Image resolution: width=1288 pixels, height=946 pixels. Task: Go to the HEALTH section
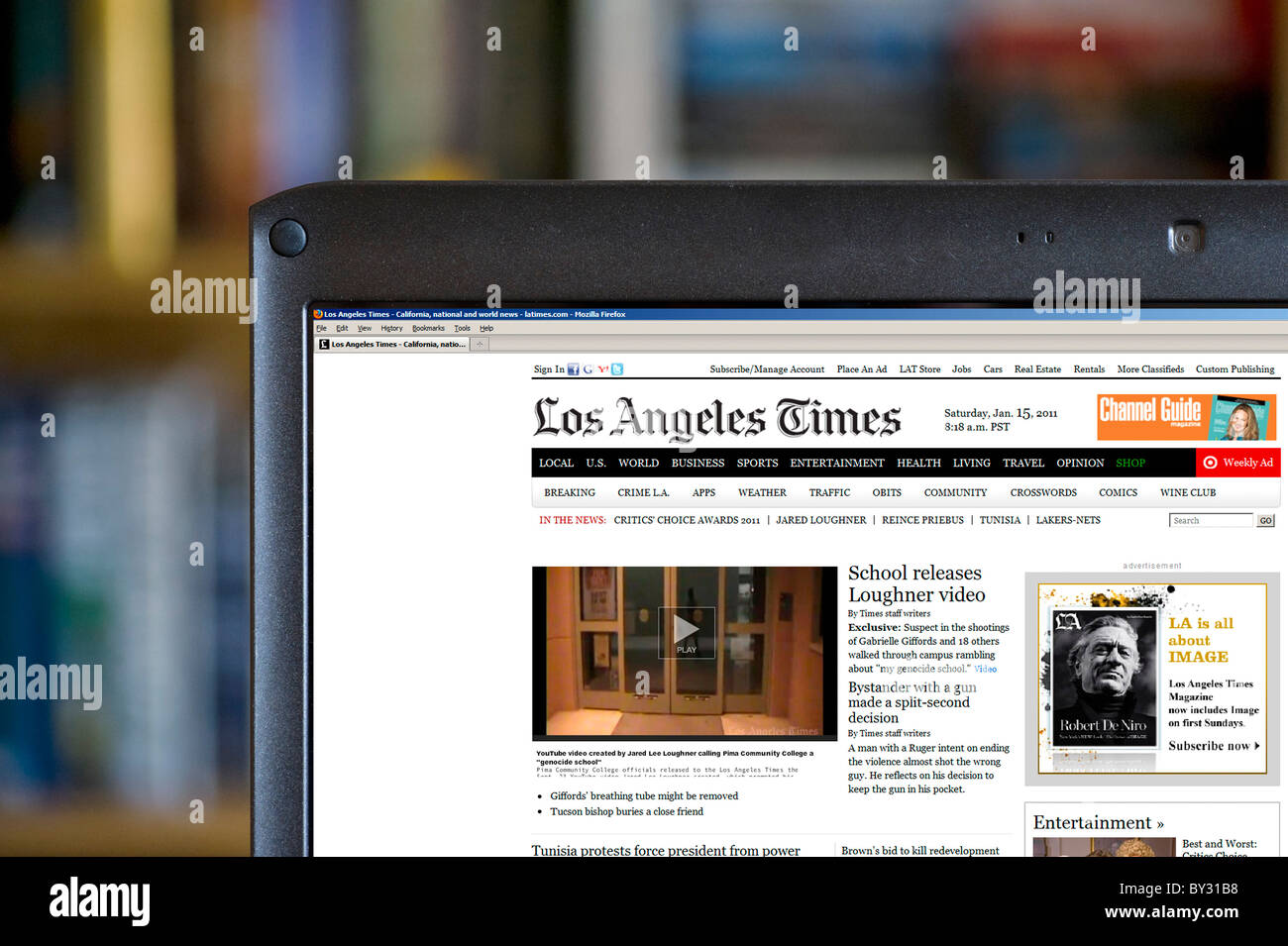click(x=918, y=463)
